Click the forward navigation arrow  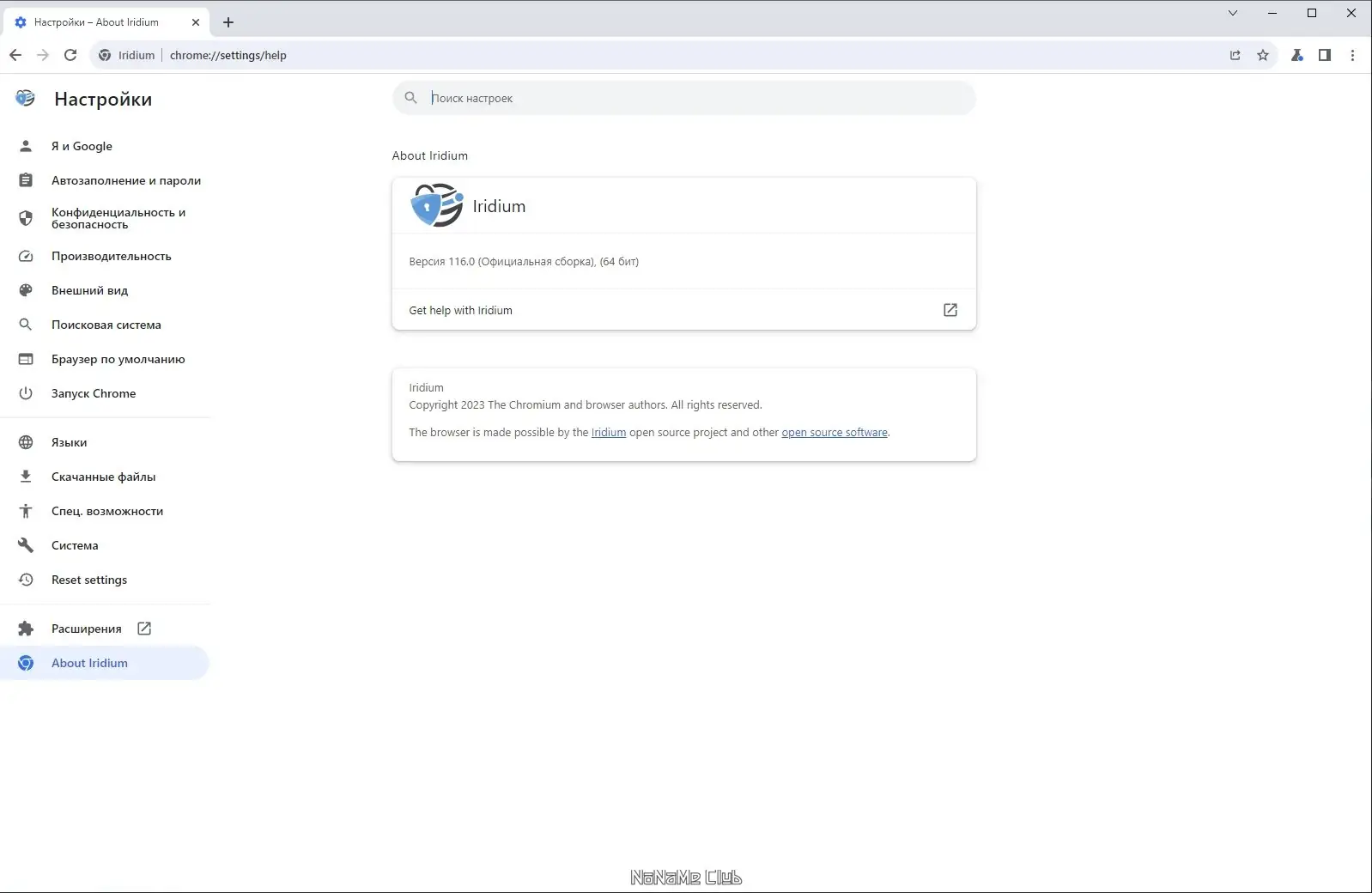coord(43,55)
